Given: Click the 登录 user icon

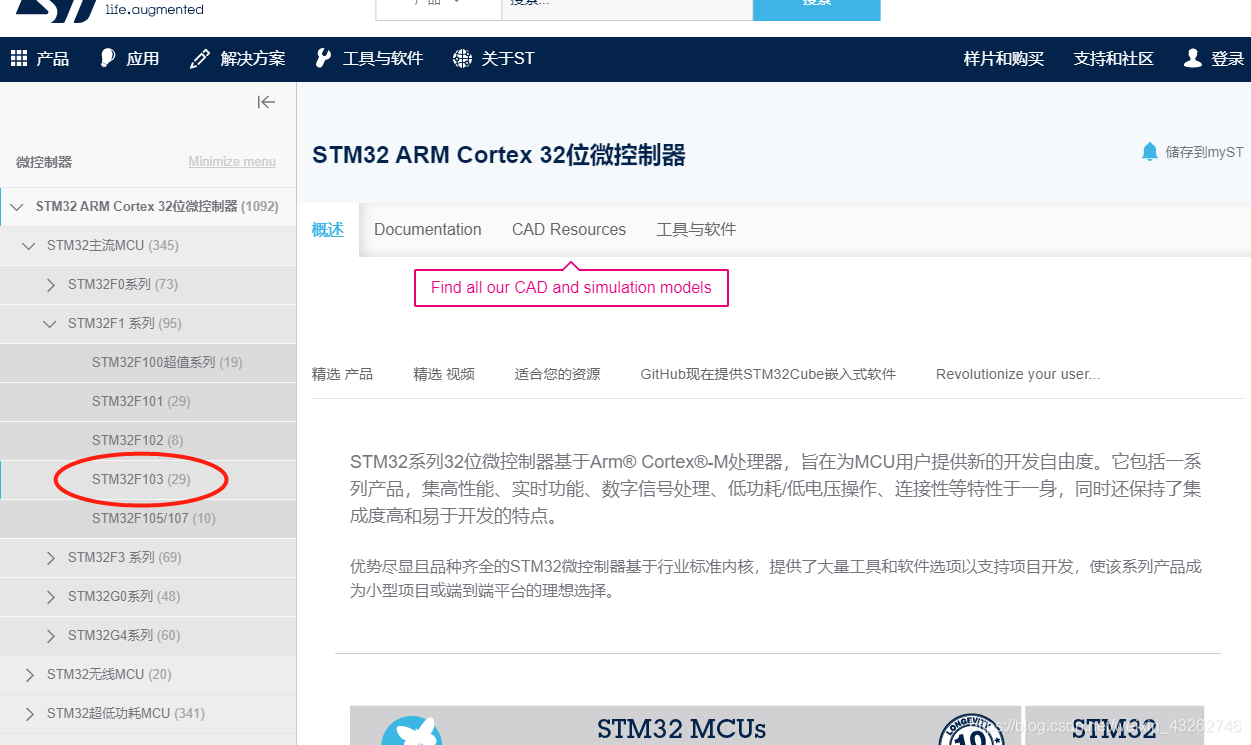Looking at the screenshot, I should [1192, 59].
